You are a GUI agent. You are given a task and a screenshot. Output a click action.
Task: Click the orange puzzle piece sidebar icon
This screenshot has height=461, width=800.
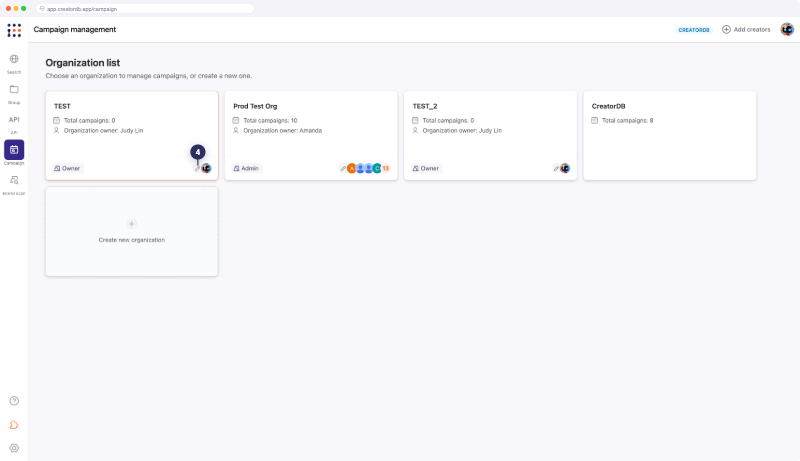[x=14, y=425]
